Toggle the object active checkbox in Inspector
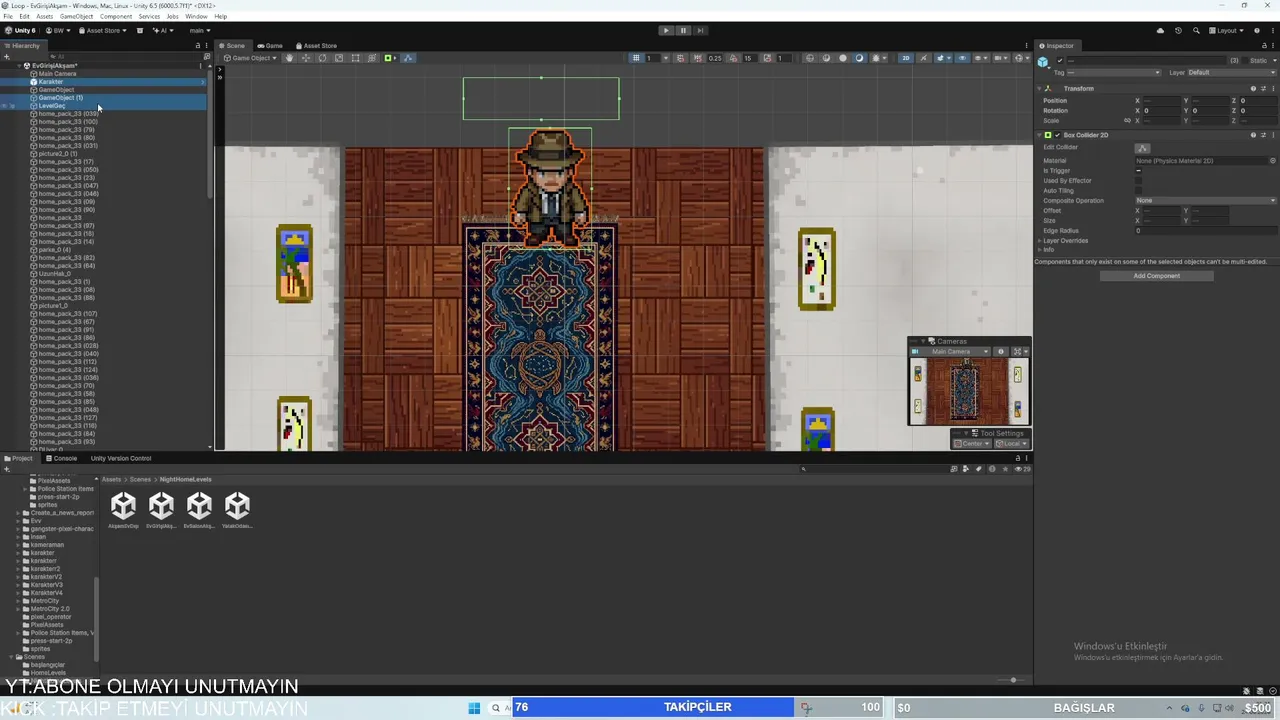This screenshot has width=1280, height=720. (1060, 60)
